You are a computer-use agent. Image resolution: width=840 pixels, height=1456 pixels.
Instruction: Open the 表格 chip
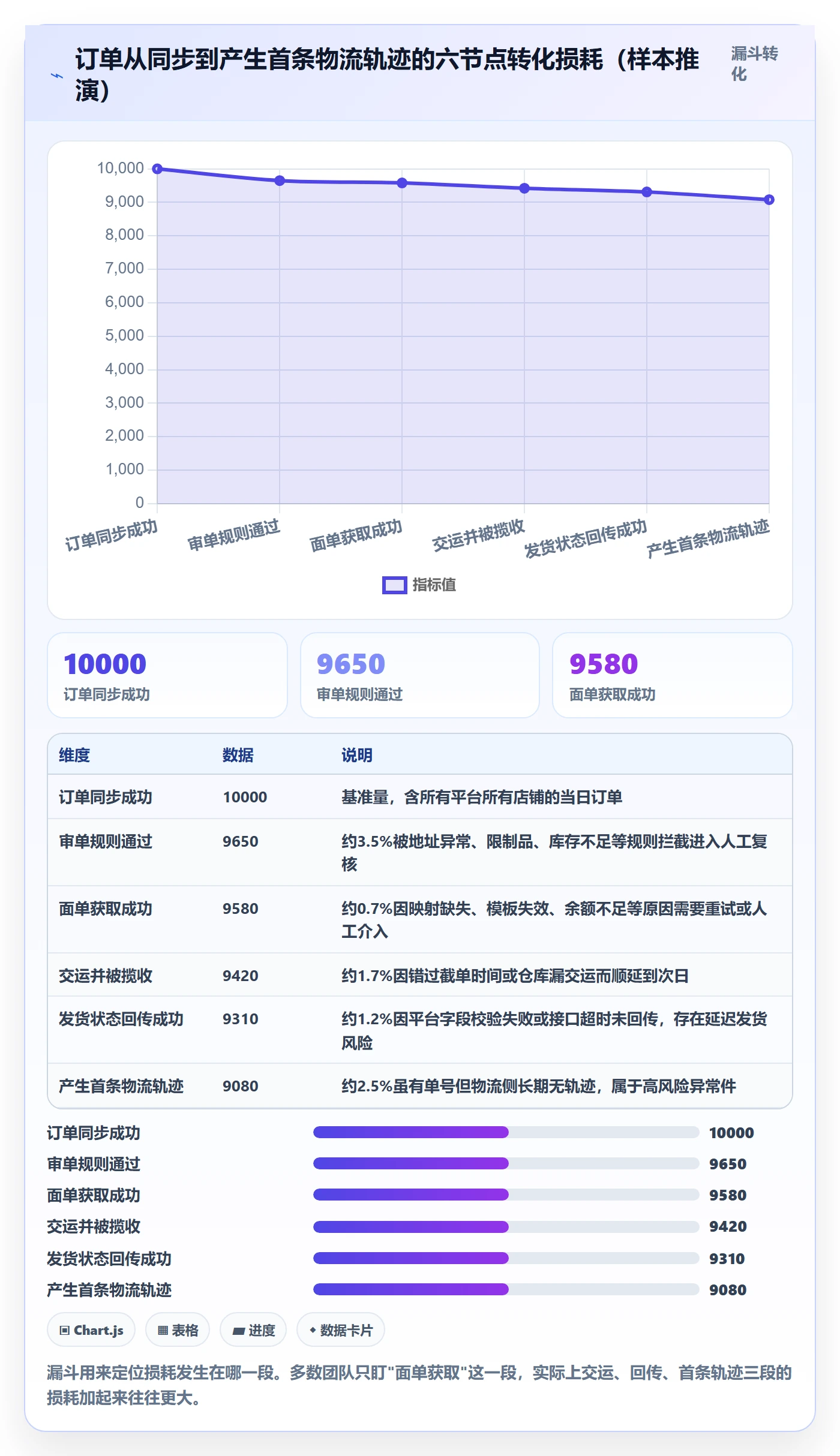coord(178,1330)
